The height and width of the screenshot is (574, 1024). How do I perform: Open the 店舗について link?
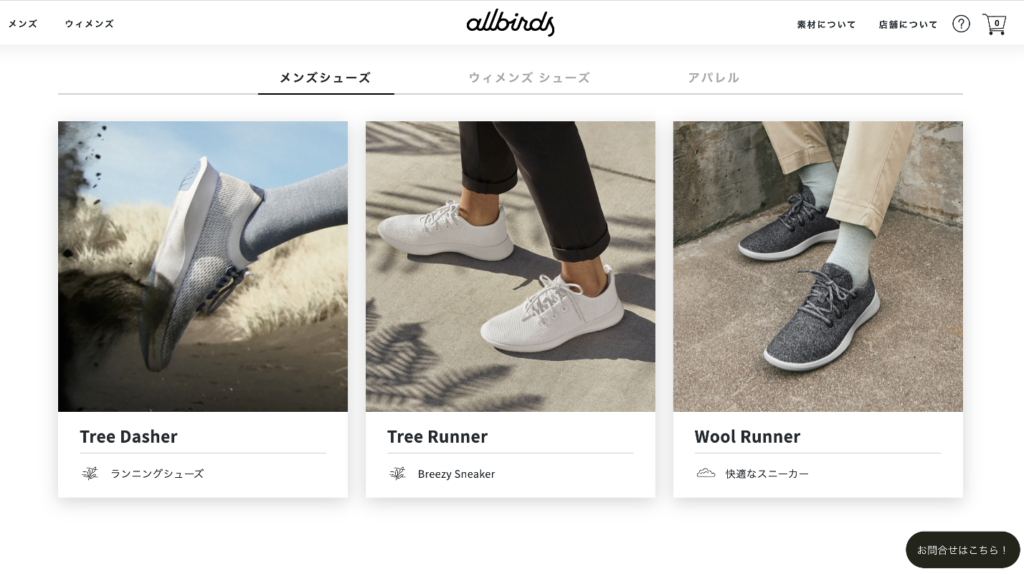click(908, 25)
